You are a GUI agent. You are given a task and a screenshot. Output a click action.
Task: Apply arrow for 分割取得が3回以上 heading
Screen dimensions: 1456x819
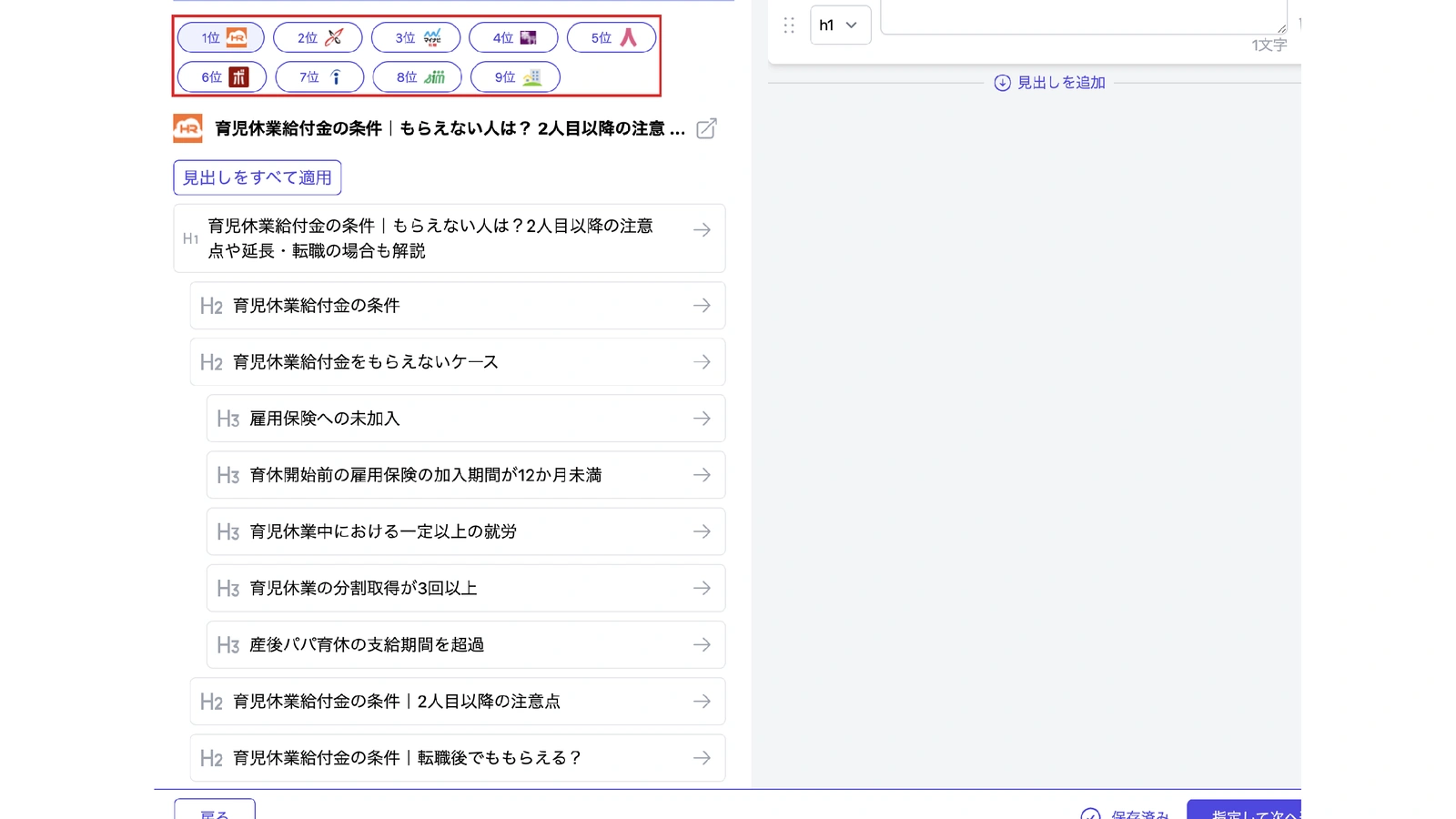coord(702,588)
